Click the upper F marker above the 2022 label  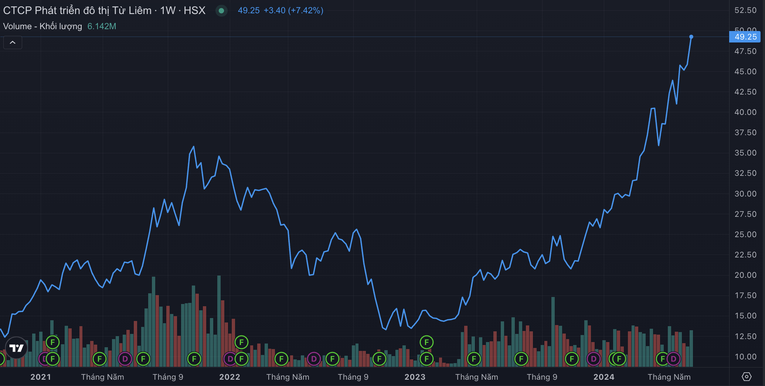click(x=241, y=342)
